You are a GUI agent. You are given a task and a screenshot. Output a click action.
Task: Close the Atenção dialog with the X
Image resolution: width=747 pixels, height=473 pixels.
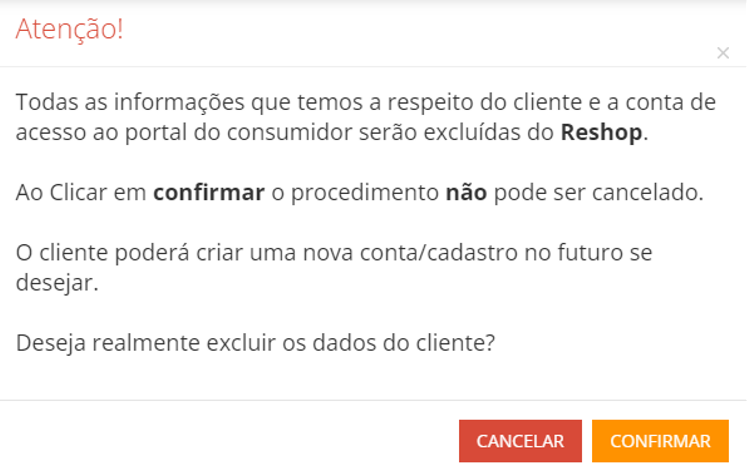(723, 53)
